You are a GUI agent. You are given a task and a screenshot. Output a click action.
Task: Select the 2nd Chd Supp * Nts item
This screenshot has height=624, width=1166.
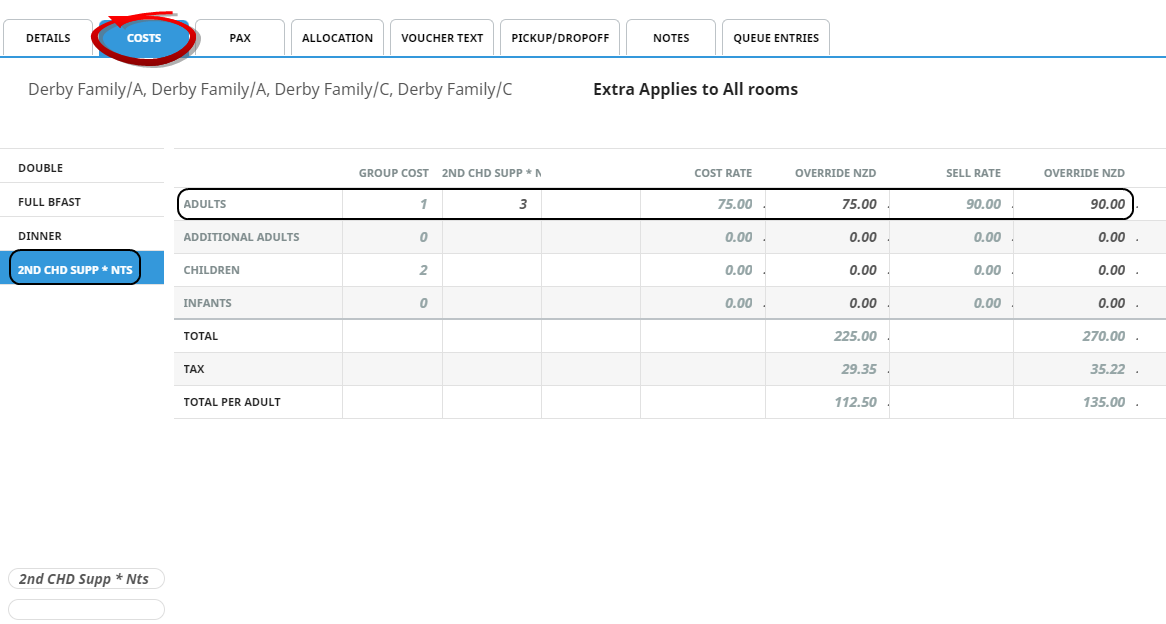point(76,269)
